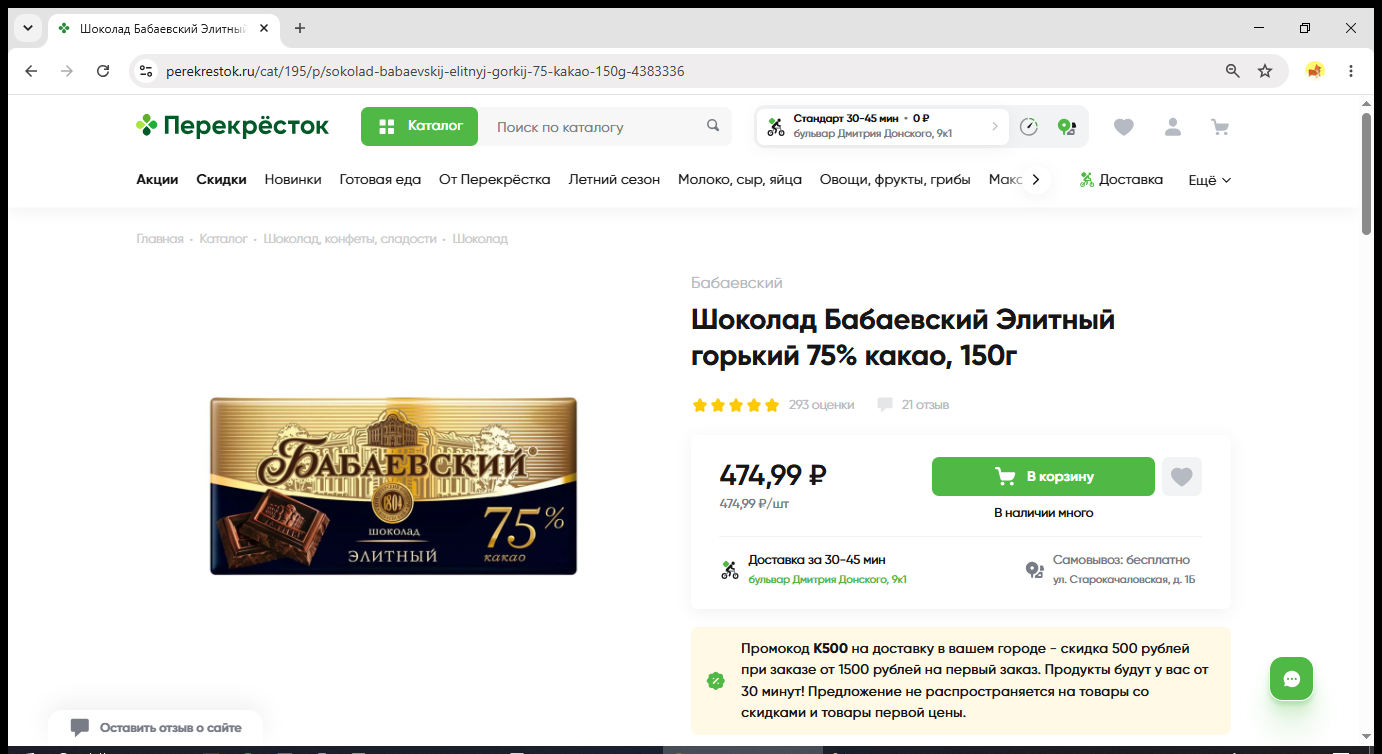The image size is (1382, 754).
Task: Open the Стандарт 30-45 мин delivery selector
Action: tap(883, 127)
